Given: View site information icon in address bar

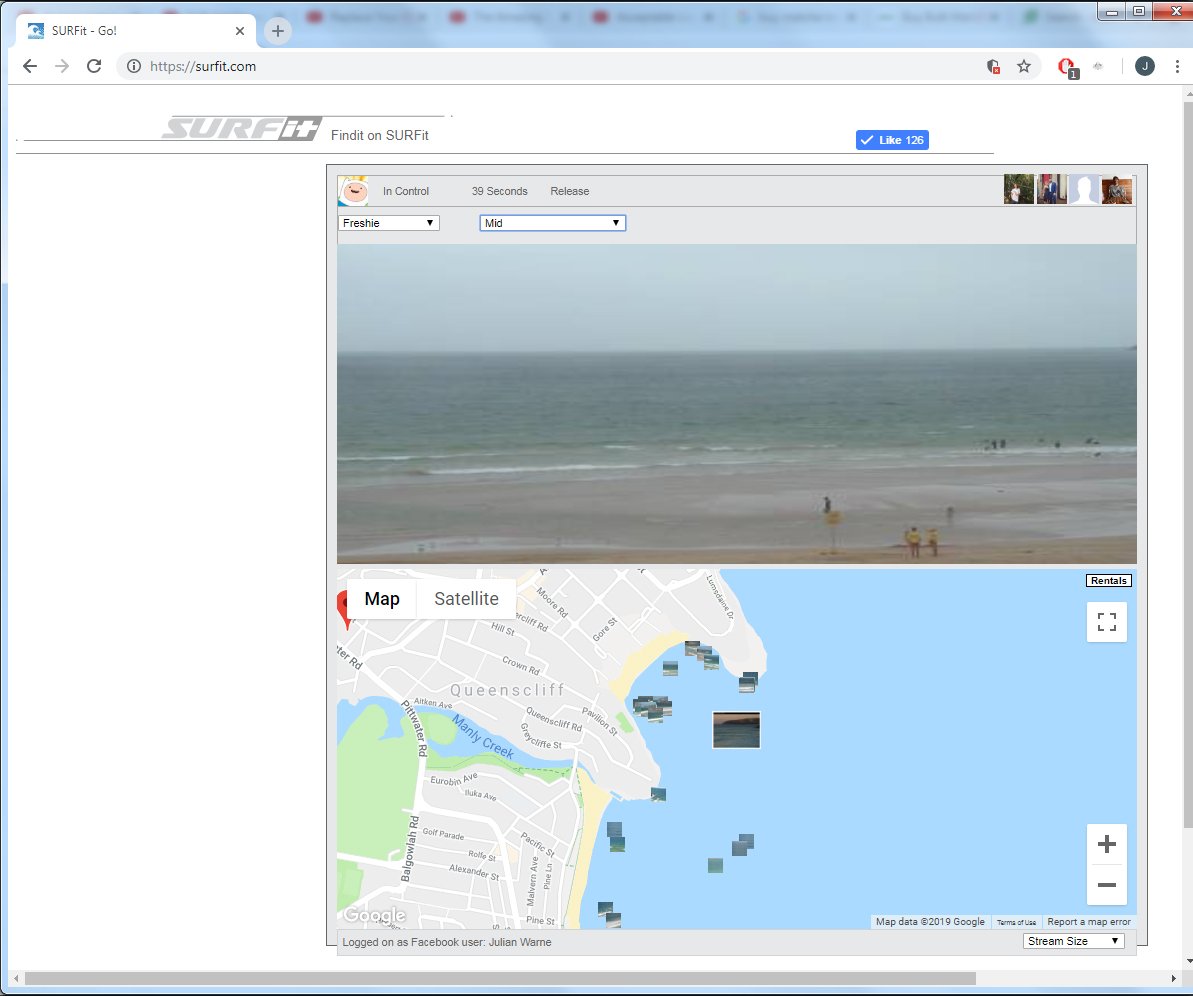Looking at the screenshot, I should tap(134, 66).
